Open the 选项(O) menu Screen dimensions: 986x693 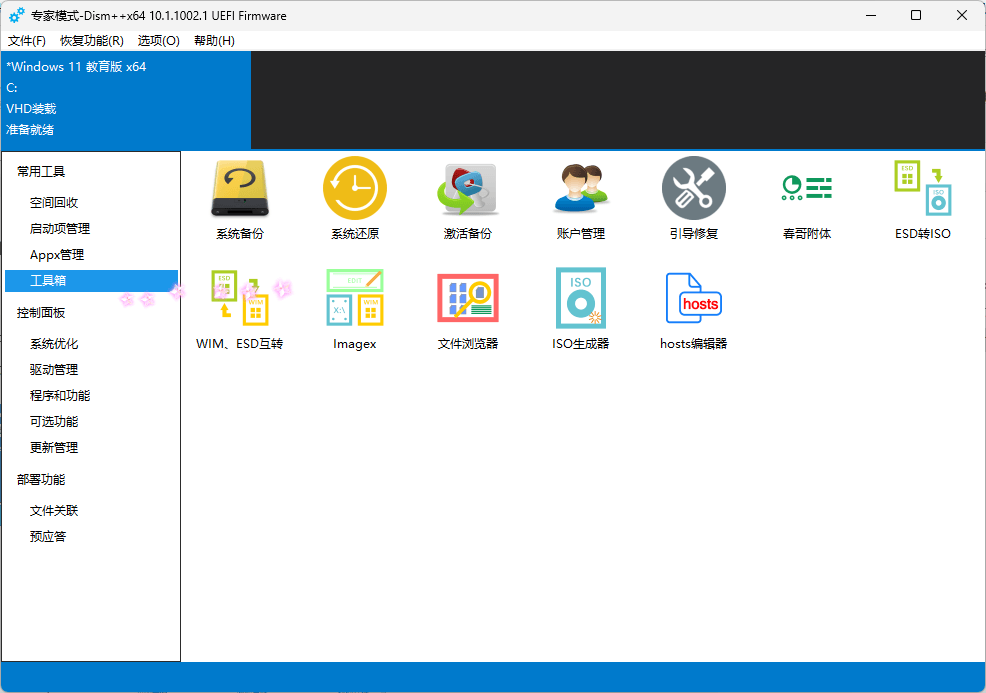pyautogui.click(x=158, y=41)
